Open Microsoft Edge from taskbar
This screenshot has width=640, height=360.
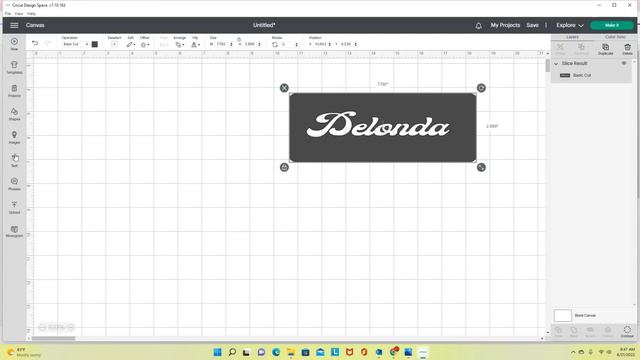click(276, 352)
